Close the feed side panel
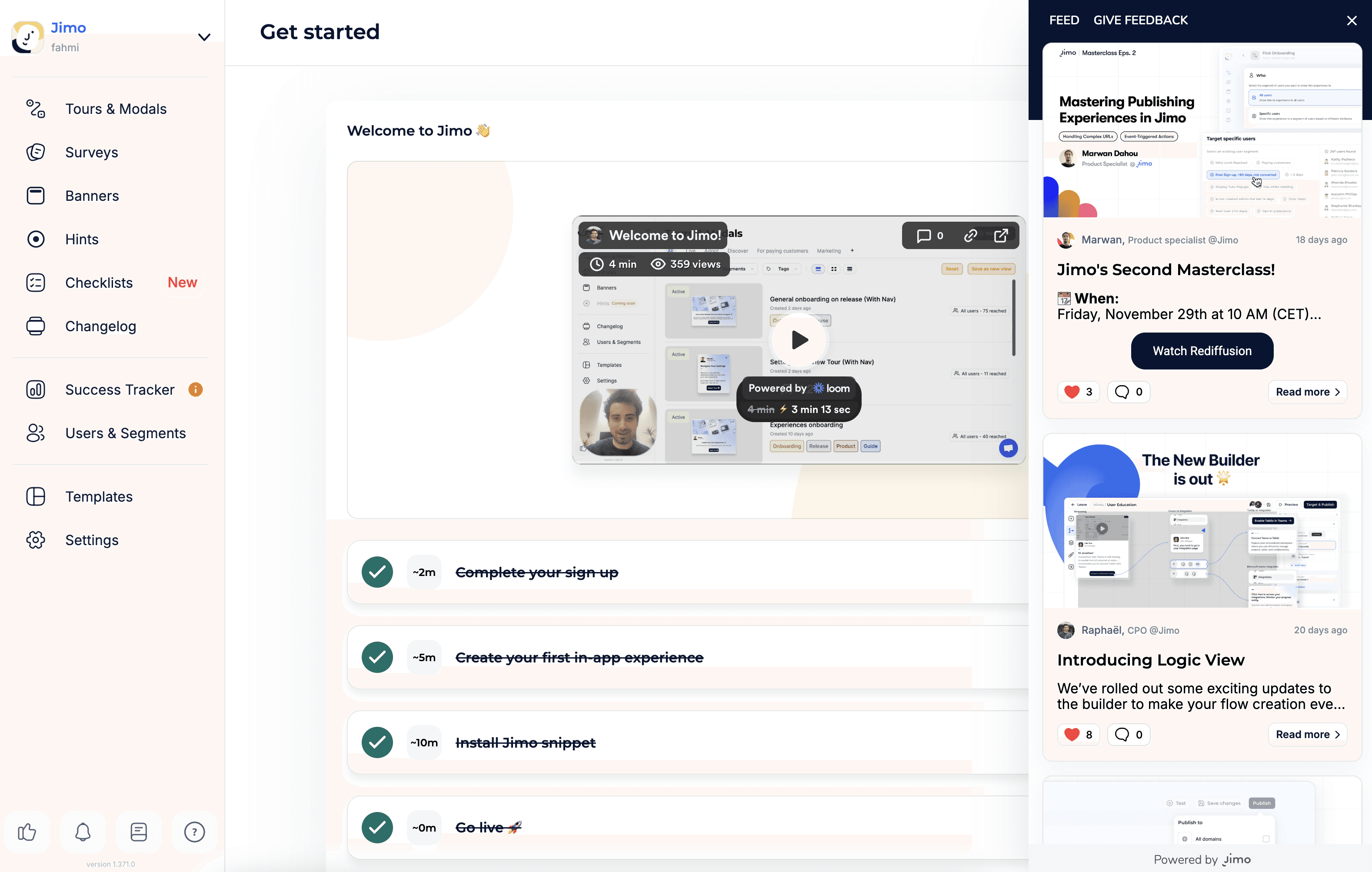1372x872 pixels. (1352, 21)
